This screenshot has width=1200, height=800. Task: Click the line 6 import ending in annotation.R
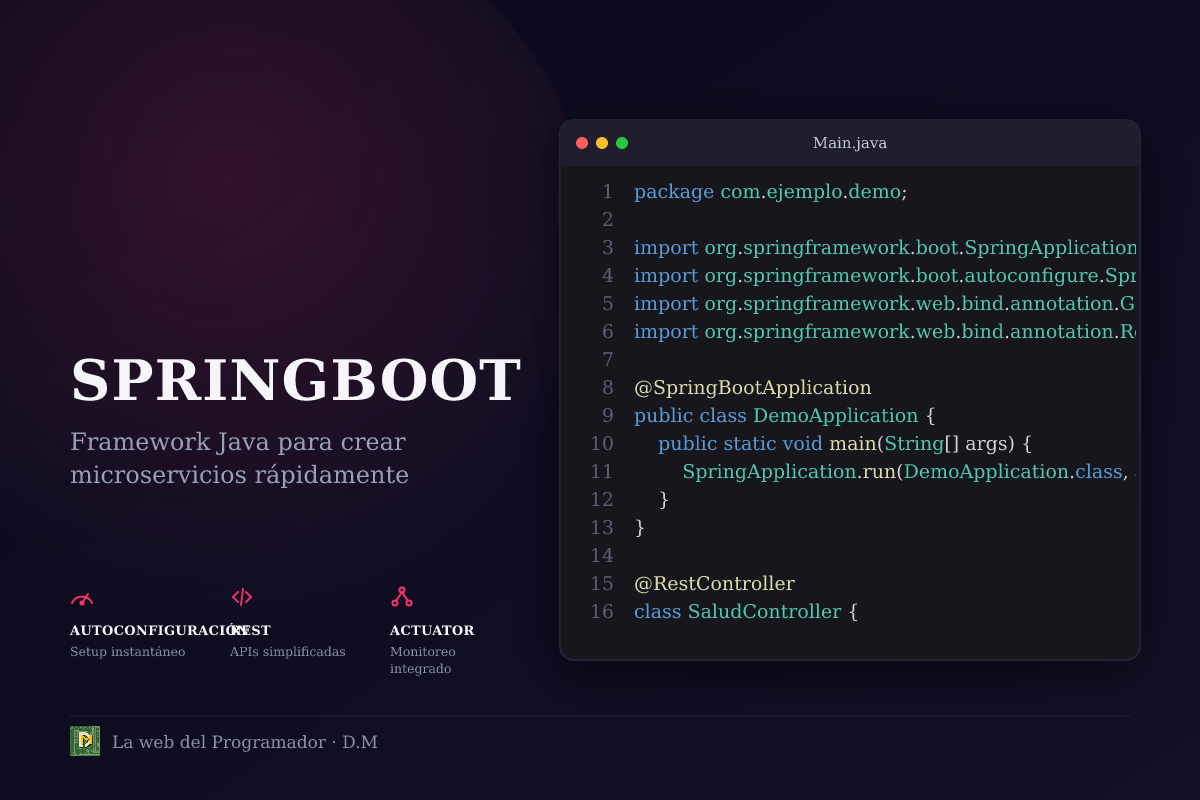pos(886,332)
